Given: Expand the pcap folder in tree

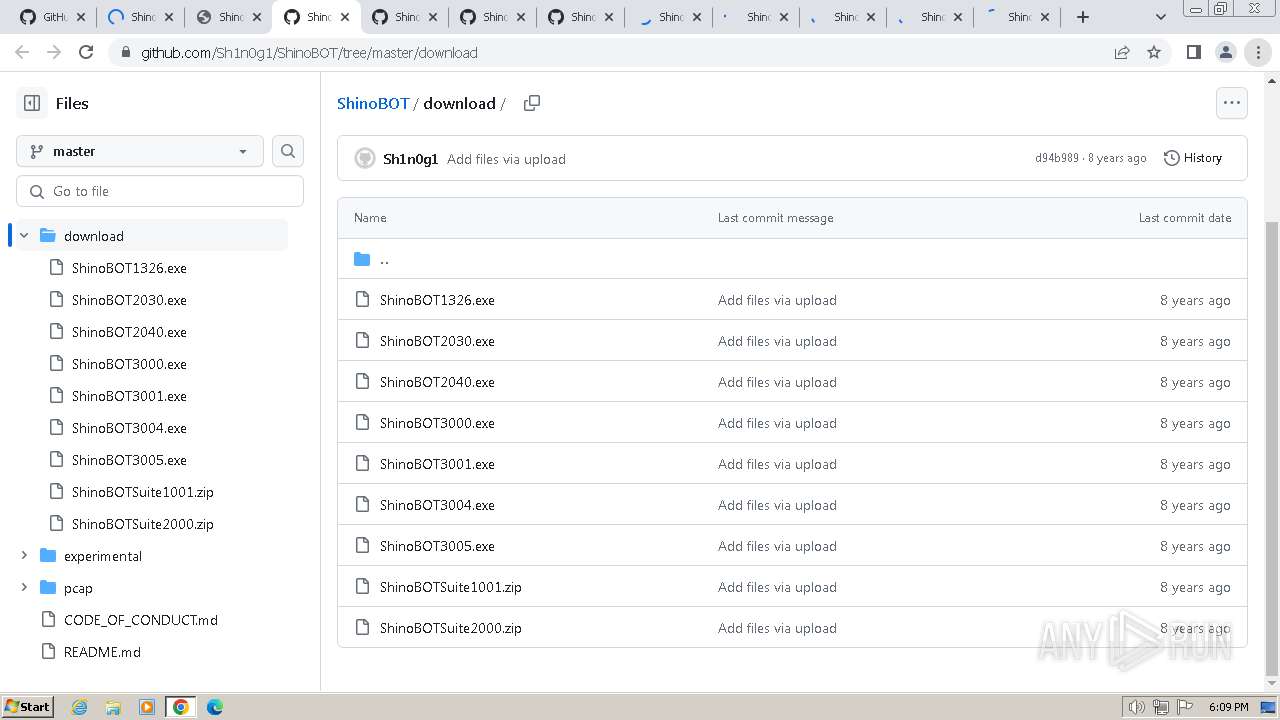Looking at the screenshot, I should coord(24,588).
